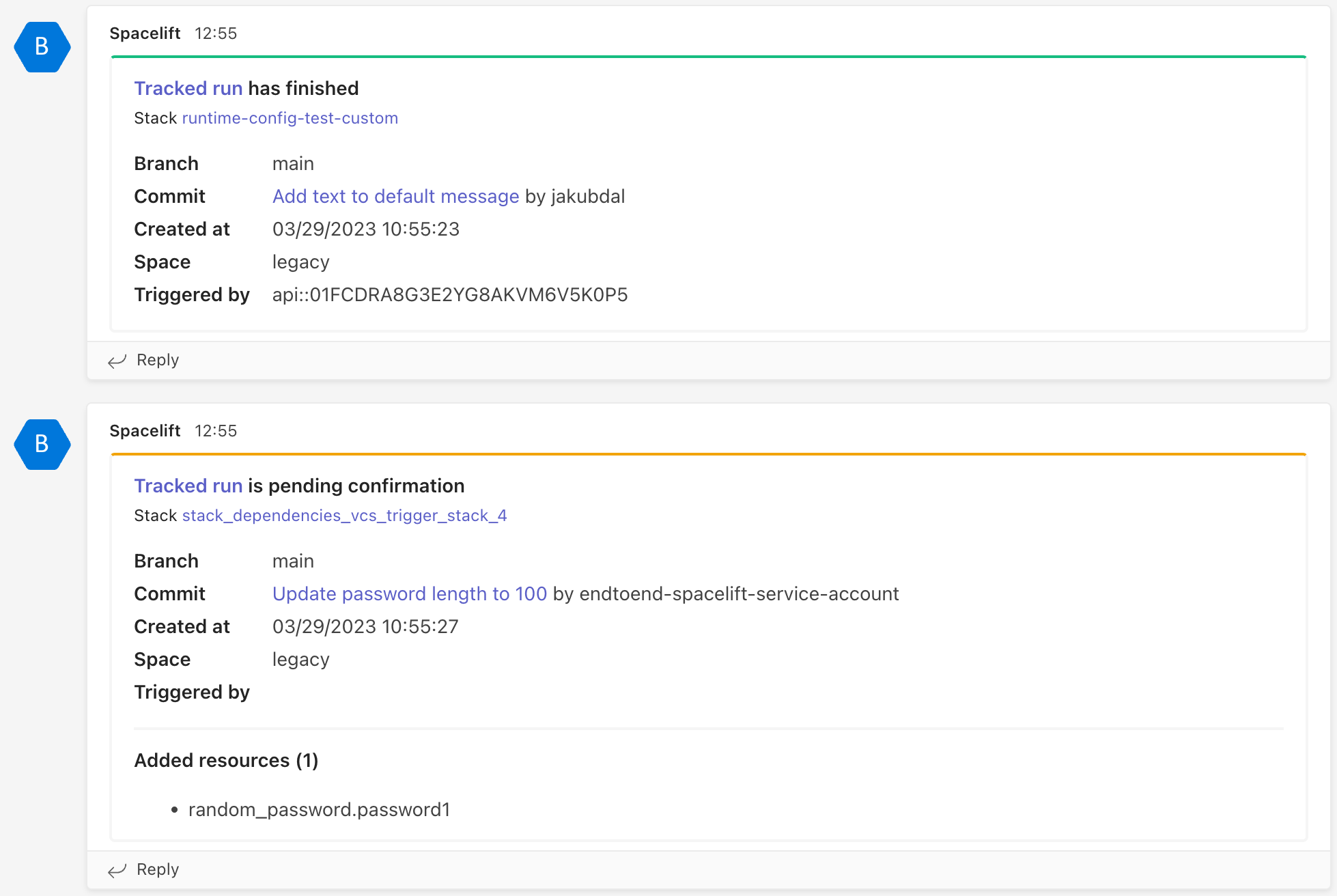Click Added resources (1) heading
The height and width of the screenshot is (896, 1337).
226,761
